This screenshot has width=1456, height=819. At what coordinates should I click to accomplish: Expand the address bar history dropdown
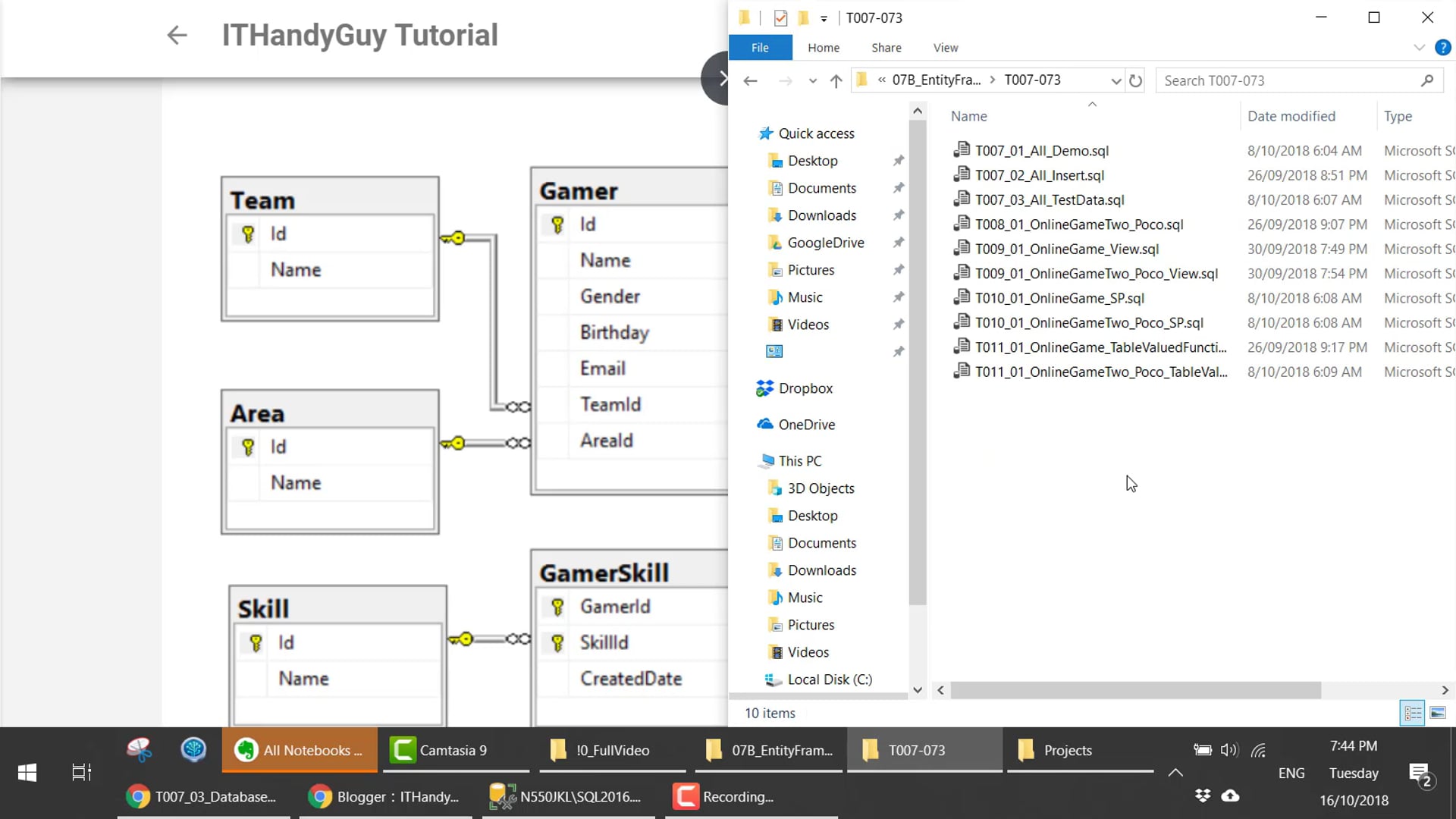coord(1116,80)
